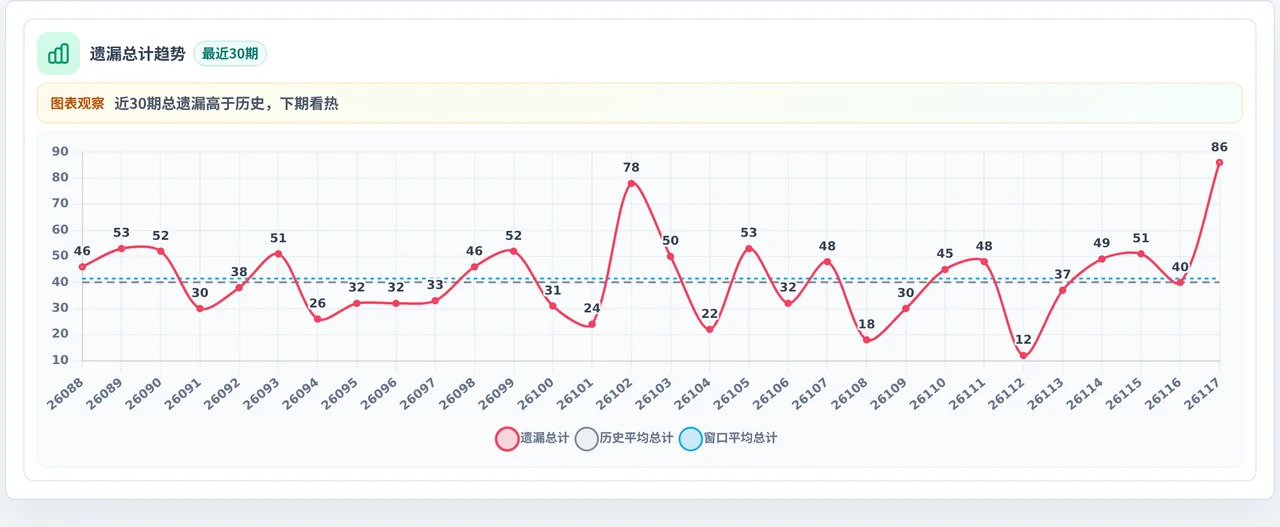Toggle the 历史平均总计 legend series
Image resolution: width=1280 pixels, height=527 pixels.
click(625, 438)
